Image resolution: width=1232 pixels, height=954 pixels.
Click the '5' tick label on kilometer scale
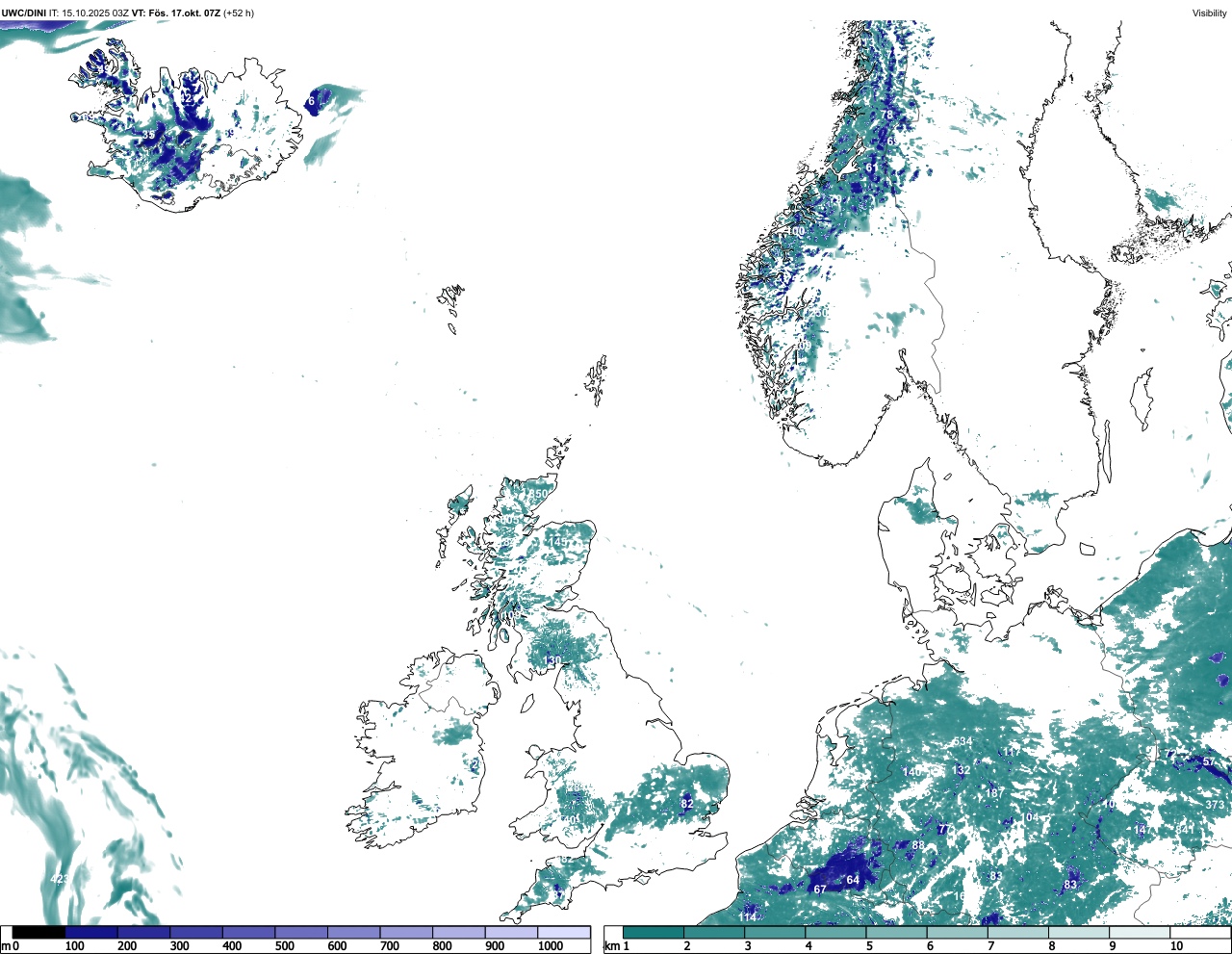869,946
